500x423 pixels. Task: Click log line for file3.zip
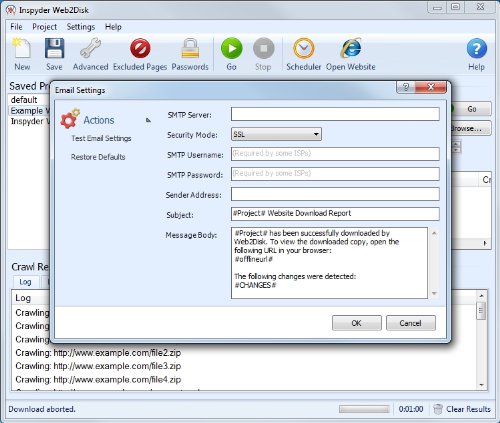[98, 366]
